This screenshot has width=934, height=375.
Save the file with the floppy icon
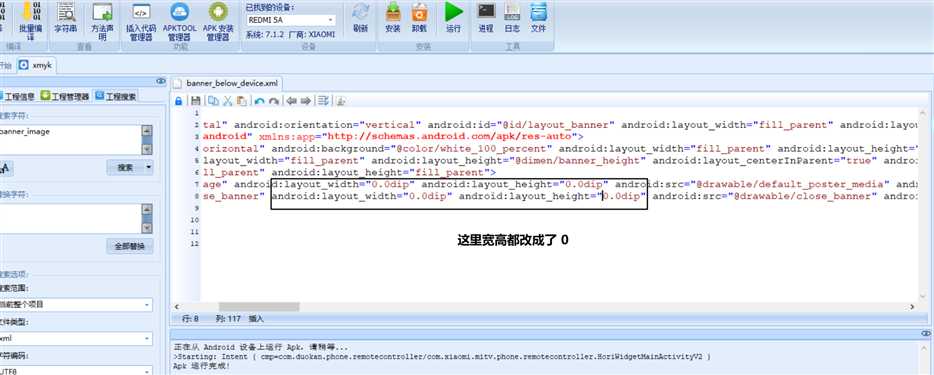195,101
